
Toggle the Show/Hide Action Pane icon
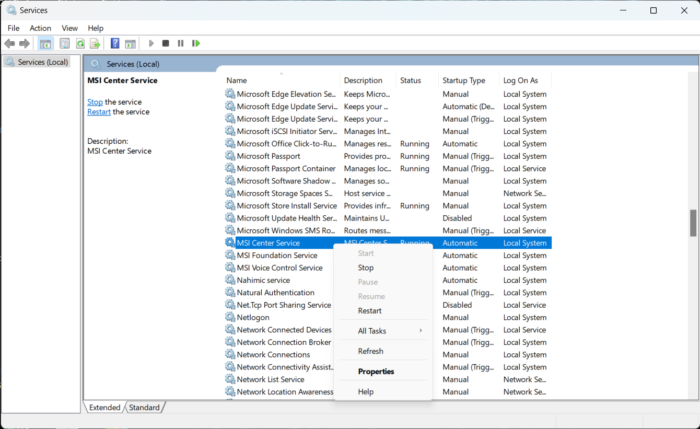click(130, 43)
